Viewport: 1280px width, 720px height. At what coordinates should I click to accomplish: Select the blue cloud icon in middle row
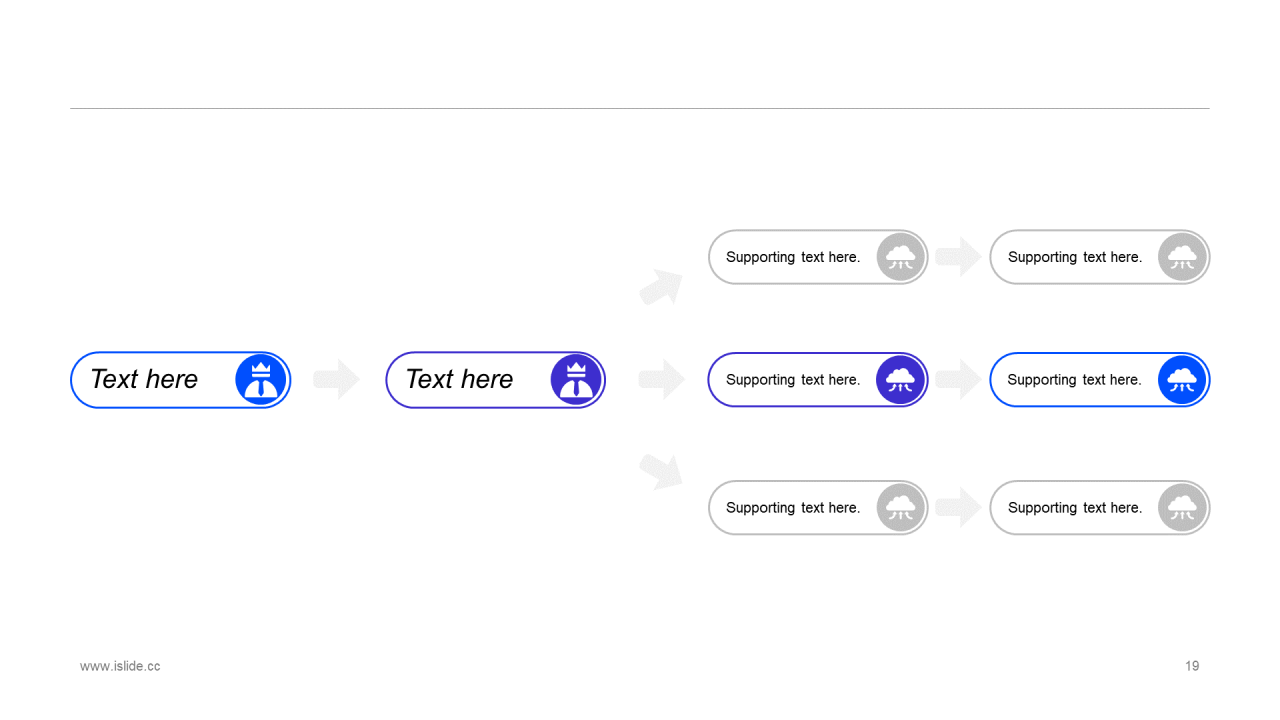[1183, 380]
